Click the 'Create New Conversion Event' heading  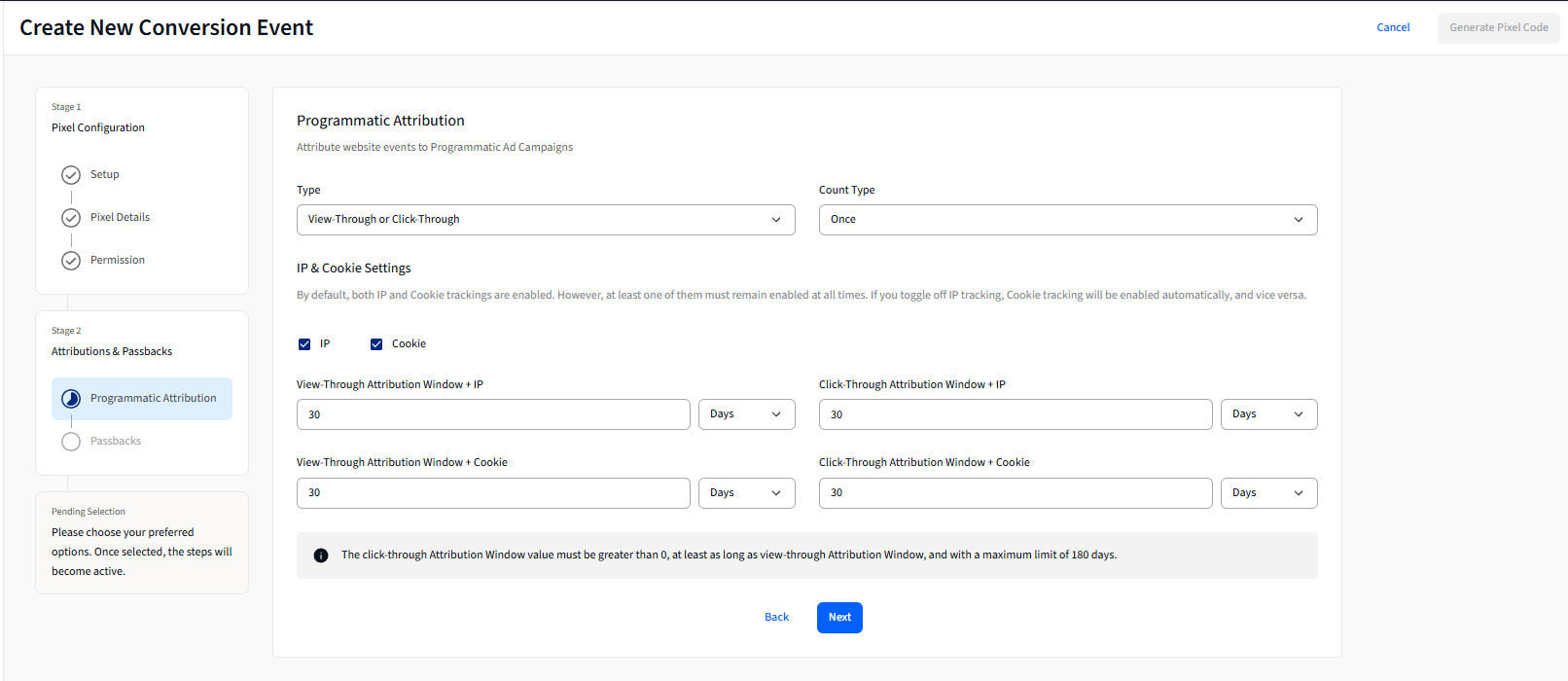pyautogui.click(x=166, y=28)
